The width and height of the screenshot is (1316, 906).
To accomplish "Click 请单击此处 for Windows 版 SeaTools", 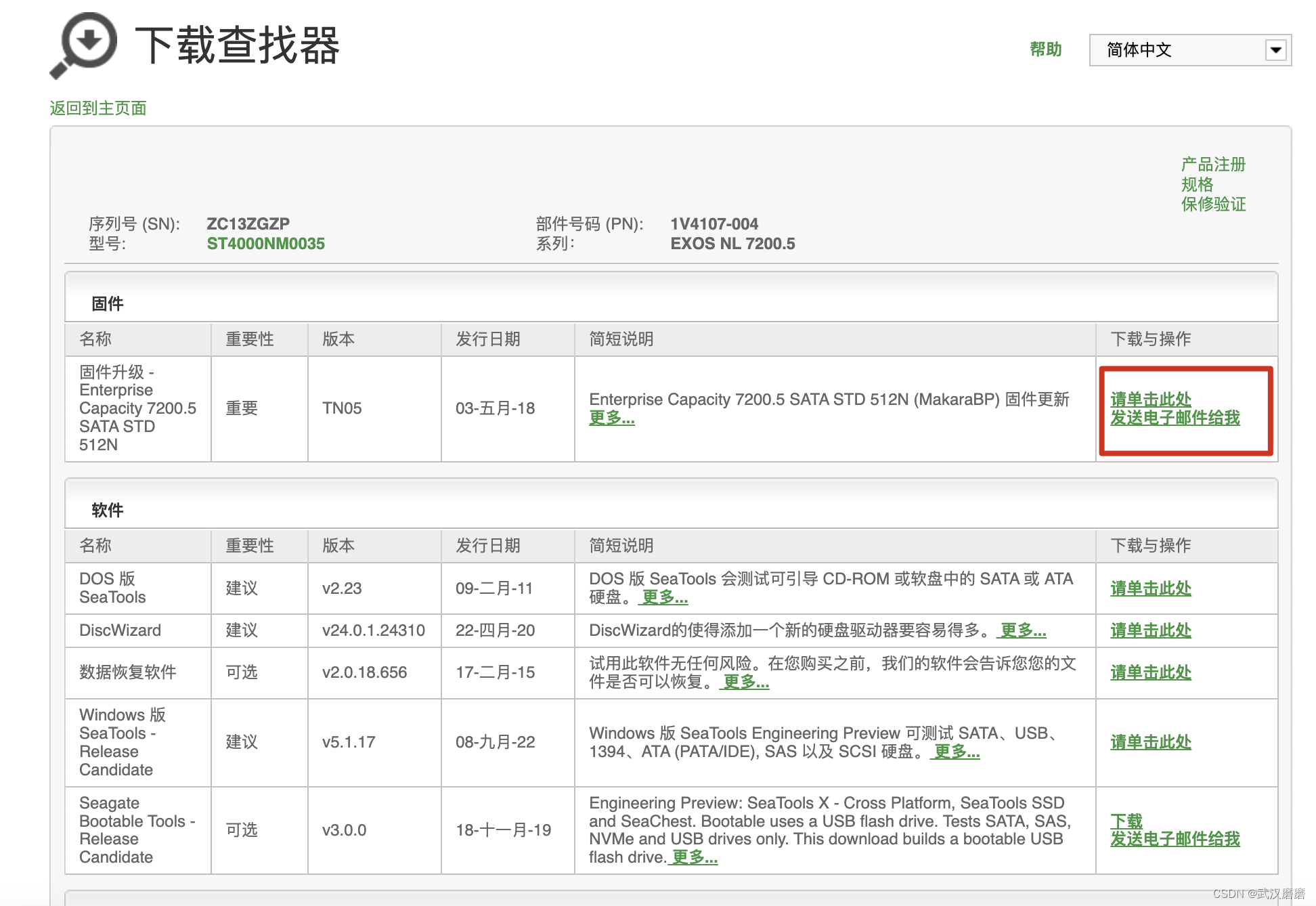I will 1150,742.
